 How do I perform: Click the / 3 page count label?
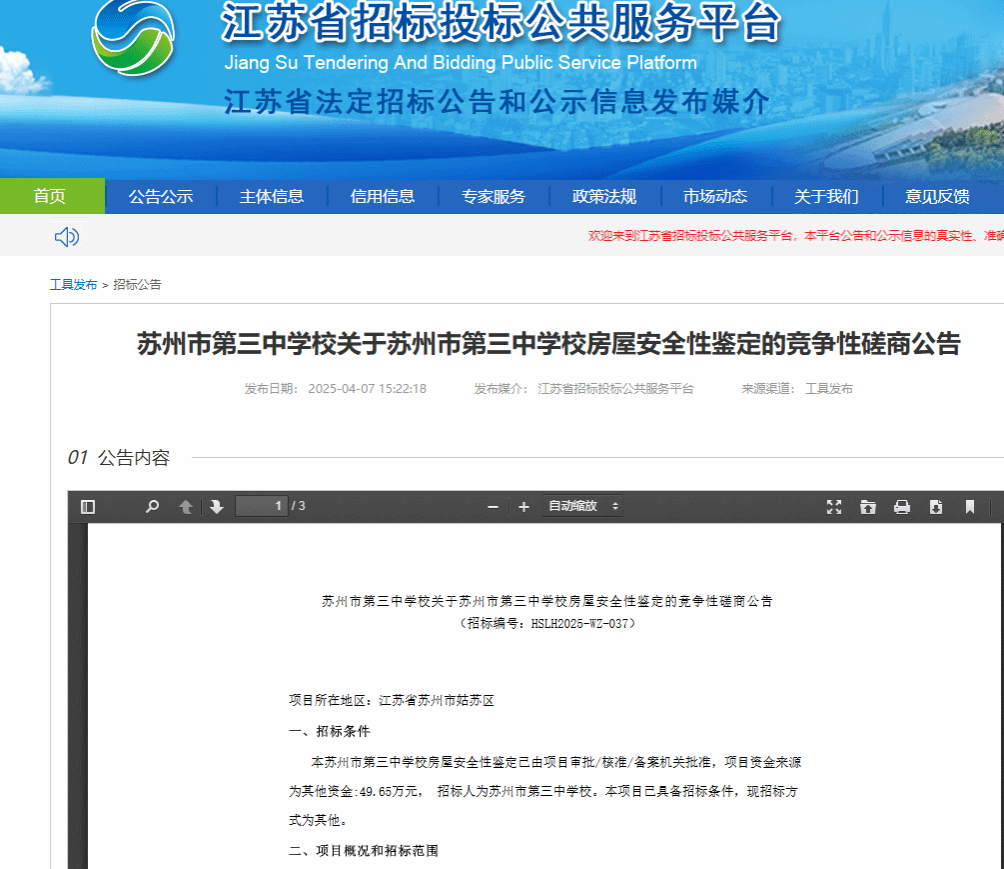298,506
